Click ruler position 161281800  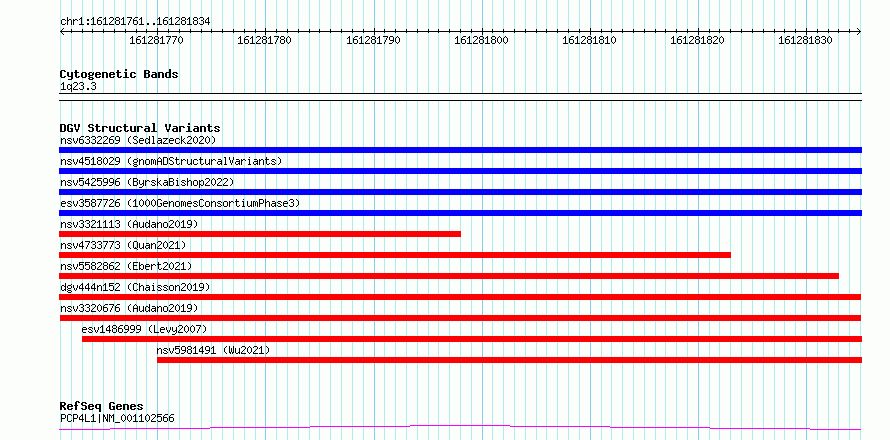pos(482,40)
